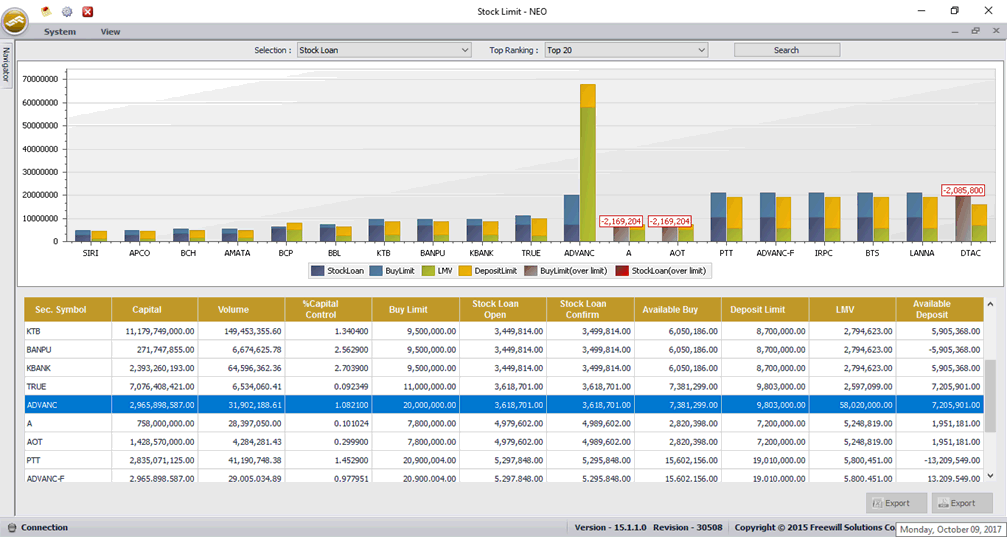Open the Navigator side tab
The width and height of the screenshot is (1007, 537).
click(7, 65)
